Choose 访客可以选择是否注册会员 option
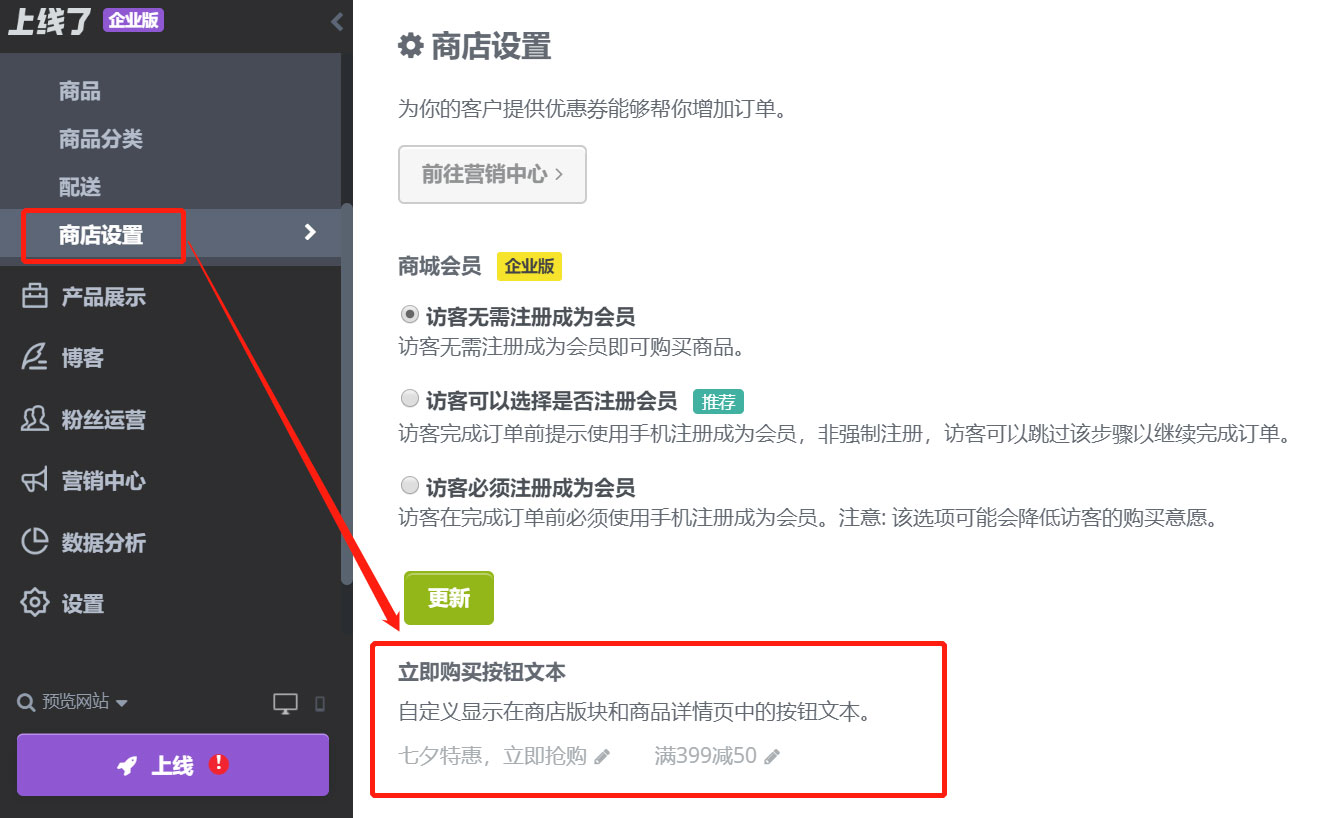This screenshot has height=818, width=1324. click(409, 398)
